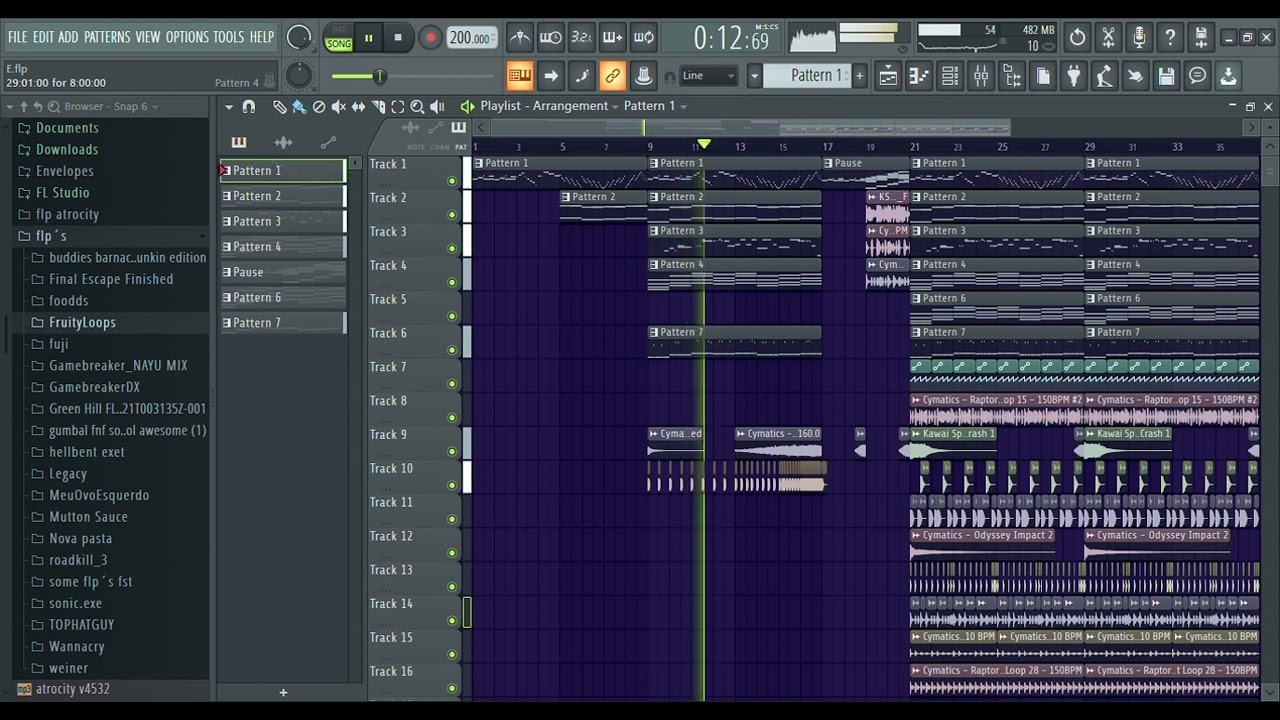The height and width of the screenshot is (720, 1280).
Task: Mute Track 7 via its green LED
Action: (x=452, y=384)
